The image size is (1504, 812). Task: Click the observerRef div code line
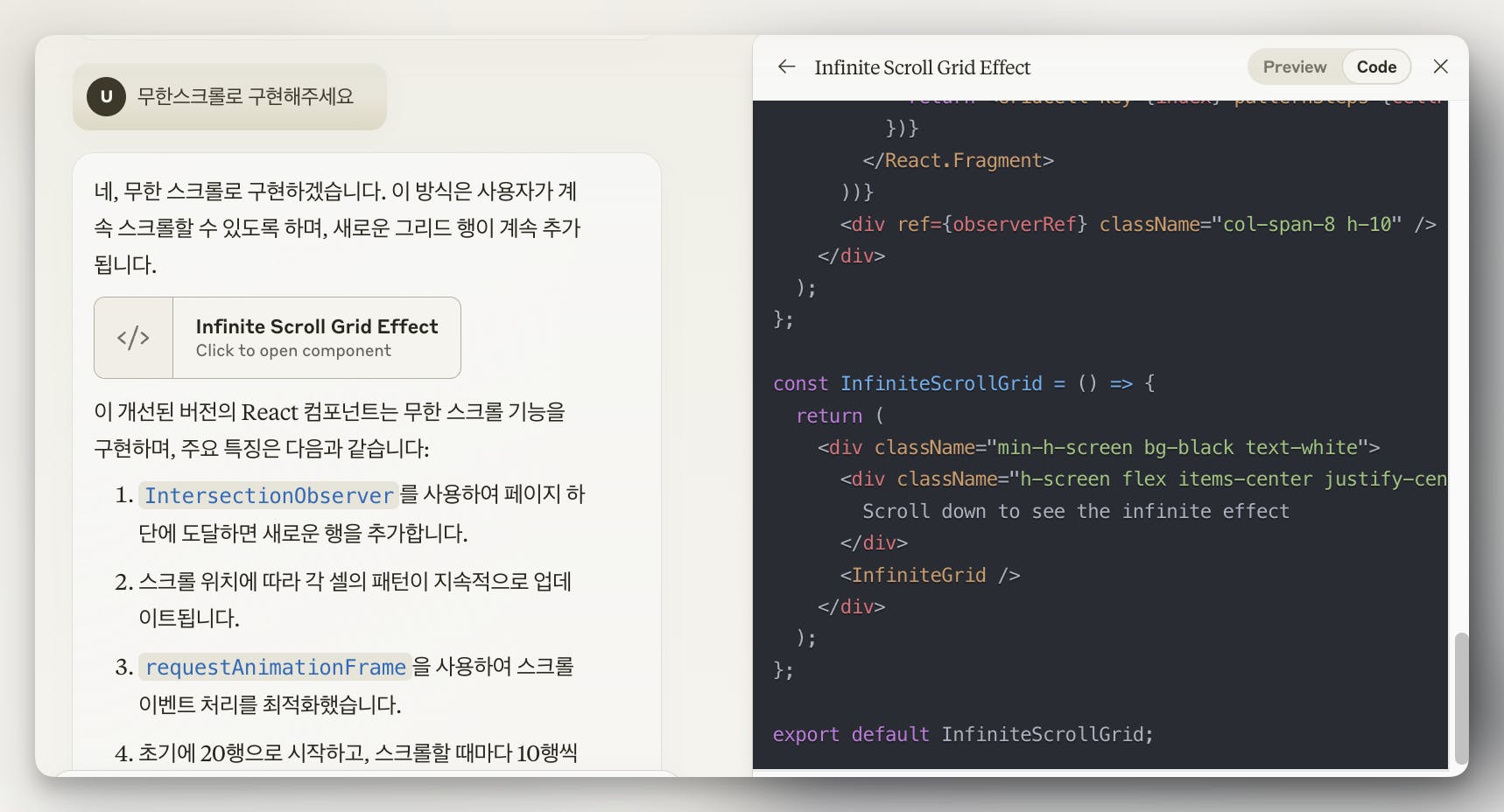click(1138, 224)
